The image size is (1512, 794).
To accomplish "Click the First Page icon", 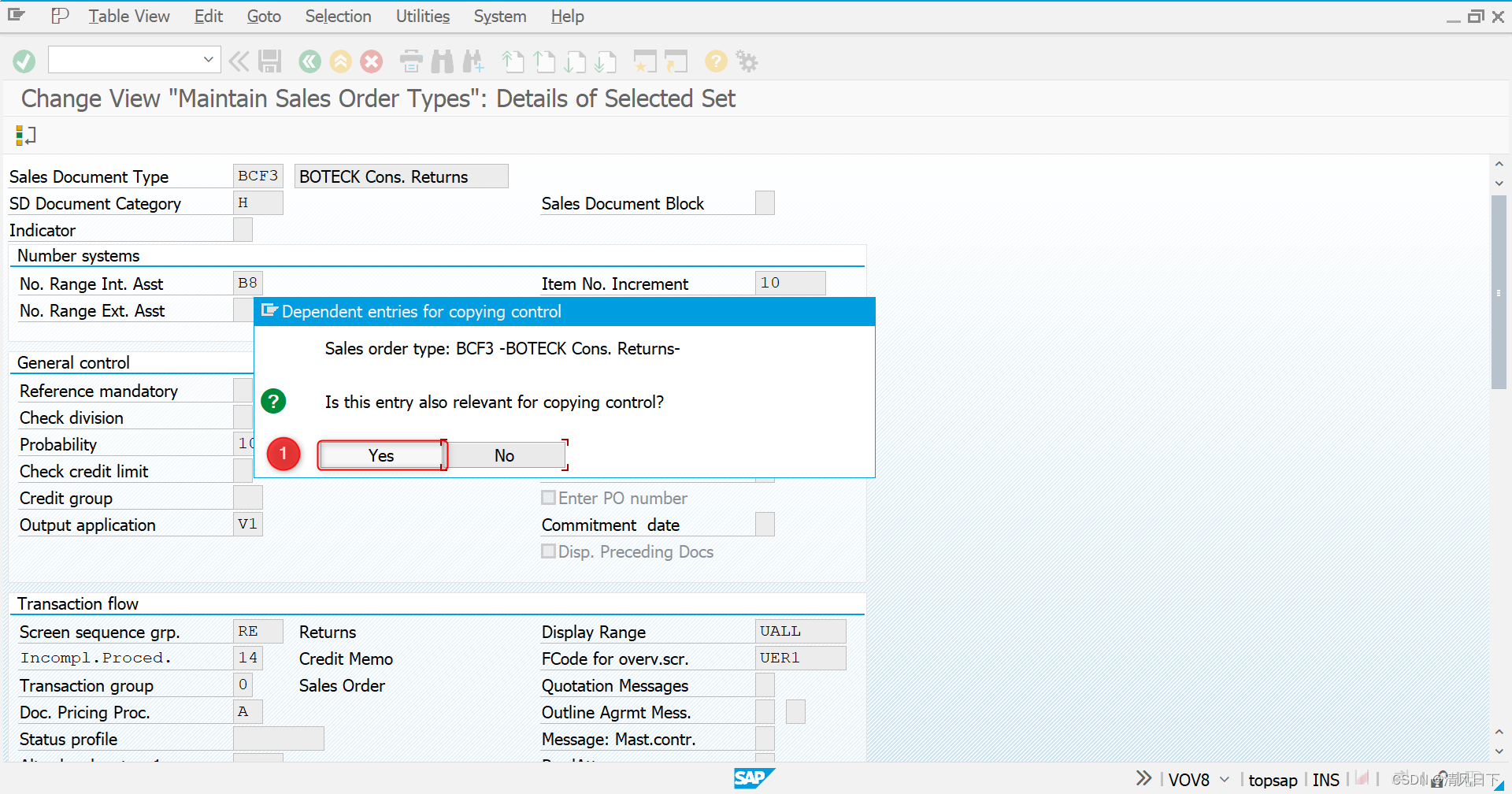I will pyautogui.click(x=513, y=61).
